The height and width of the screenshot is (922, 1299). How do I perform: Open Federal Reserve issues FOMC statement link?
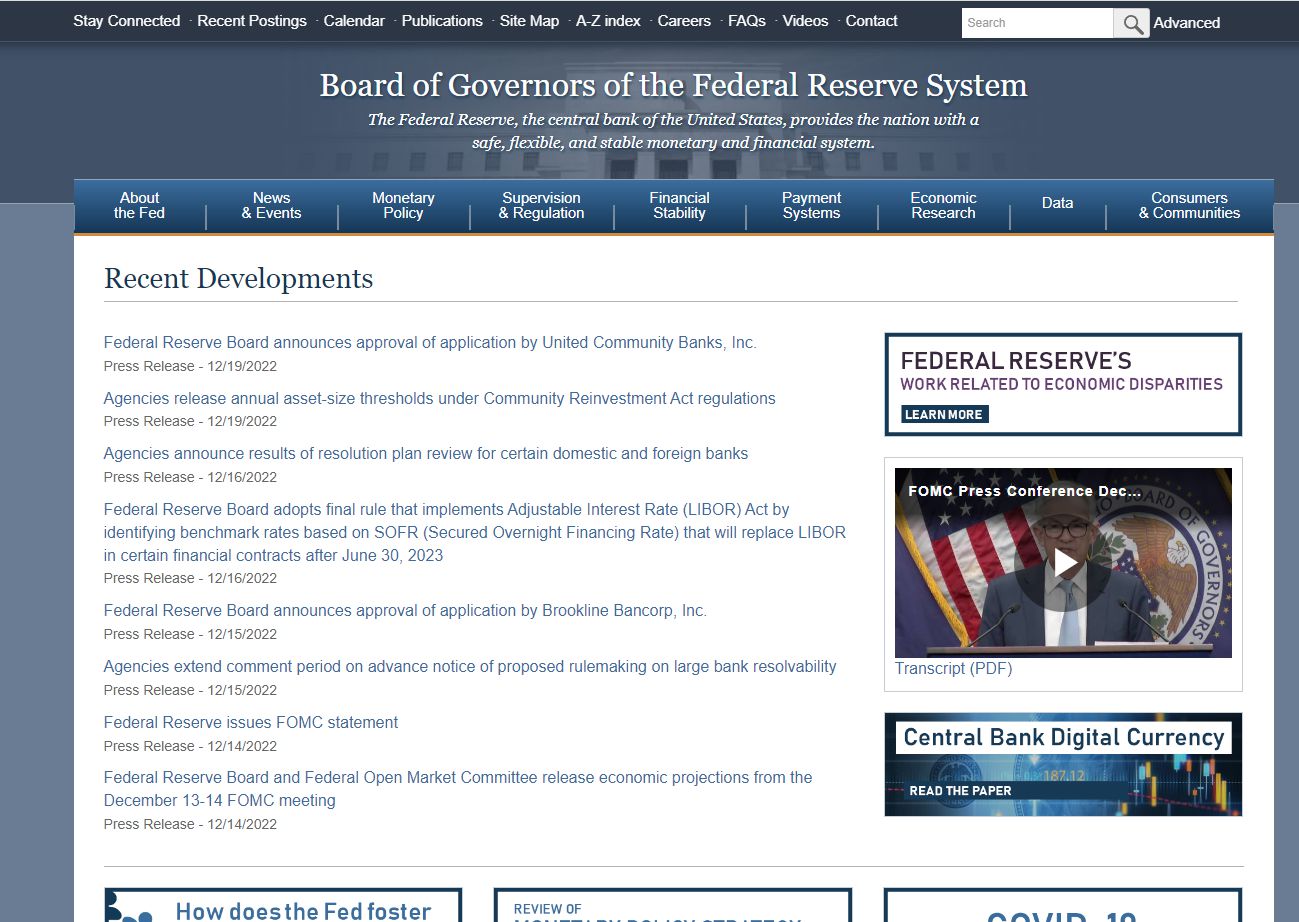pyautogui.click(x=251, y=723)
